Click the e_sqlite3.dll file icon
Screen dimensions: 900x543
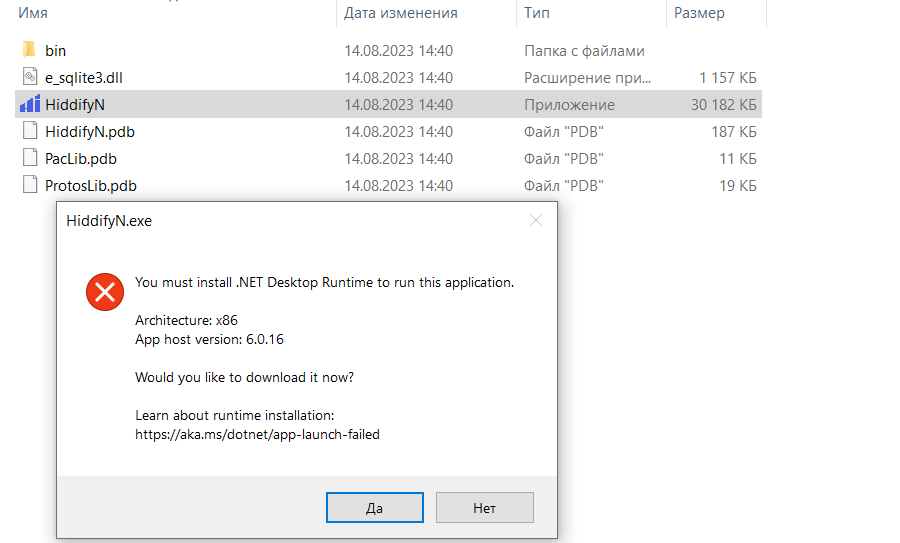(29, 78)
